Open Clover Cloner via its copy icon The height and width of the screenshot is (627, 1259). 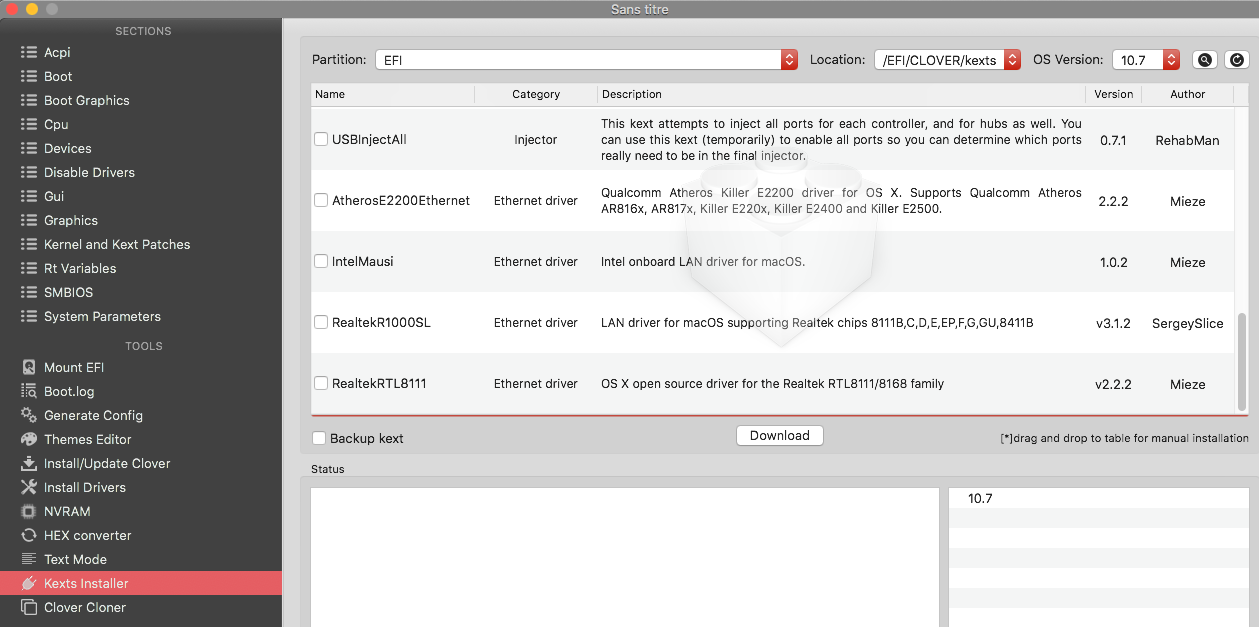point(29,607)
